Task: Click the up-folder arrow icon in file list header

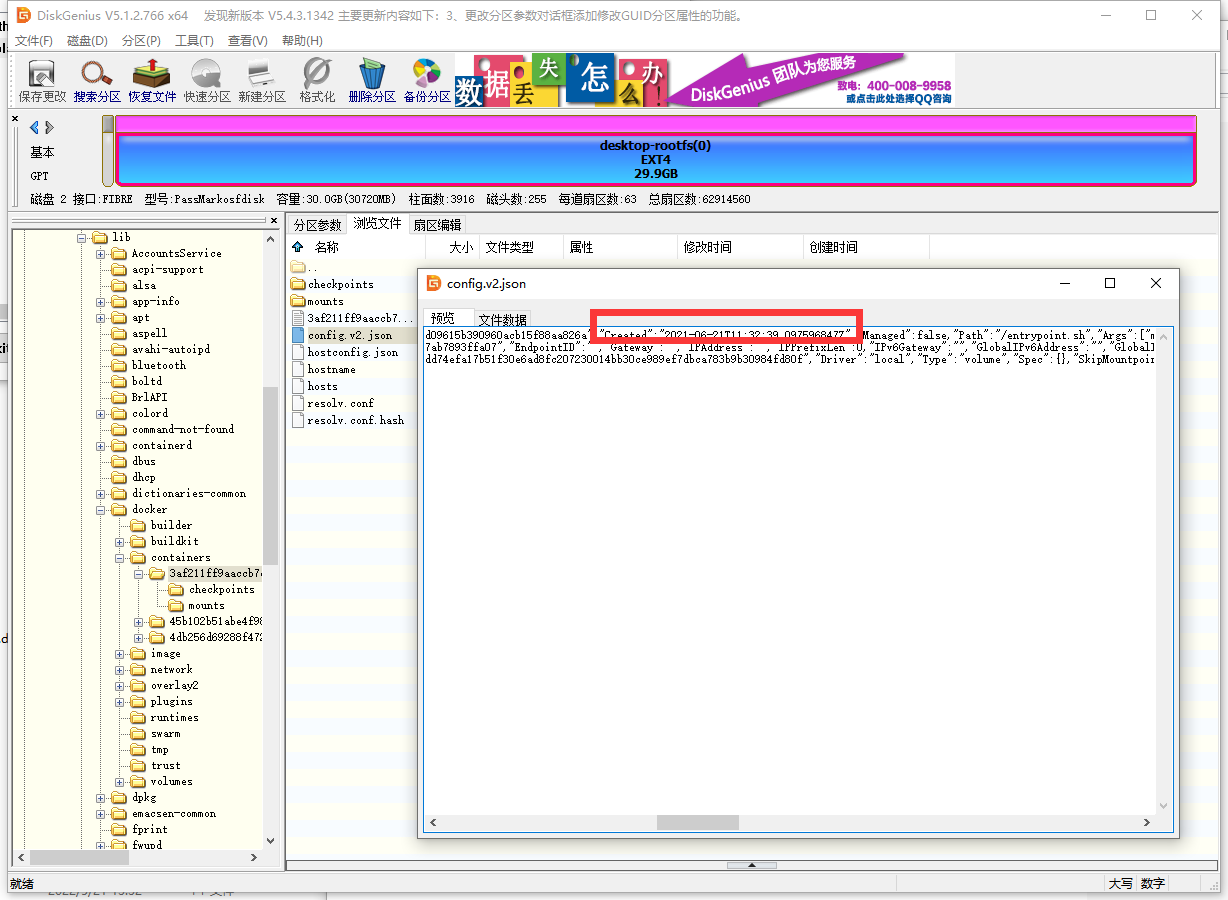Action: tap(297, 247)
